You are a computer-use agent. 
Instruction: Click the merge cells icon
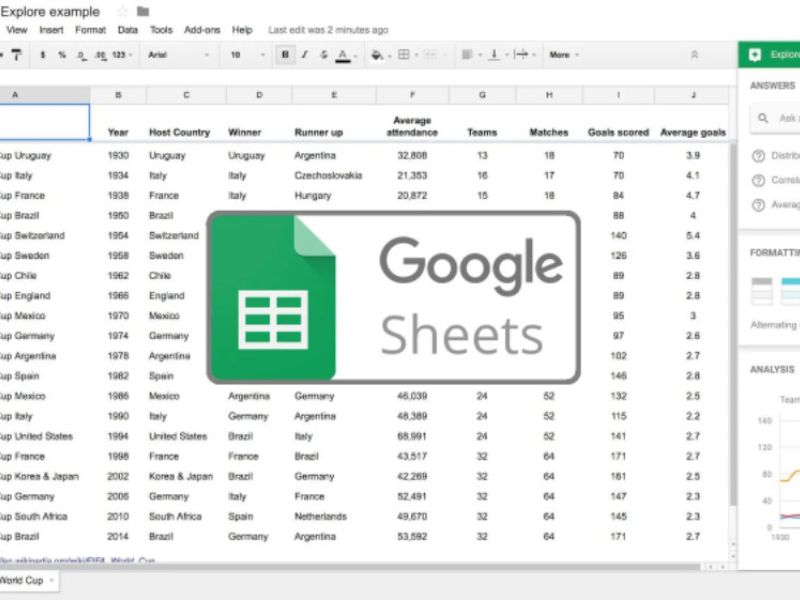pos(430,54)
